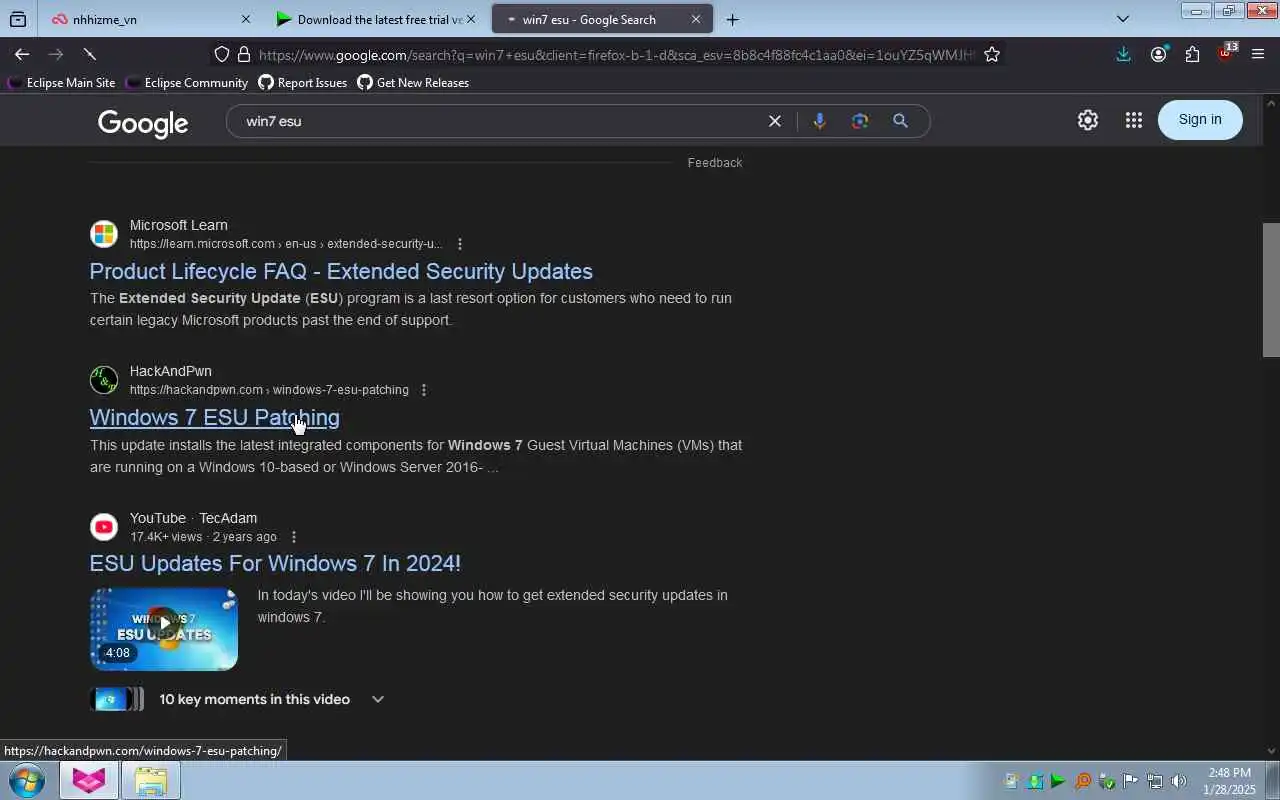Viewport: 1280px width, 800px height.
Task: Click the Show desktop strip
Action: [1272, 780]
